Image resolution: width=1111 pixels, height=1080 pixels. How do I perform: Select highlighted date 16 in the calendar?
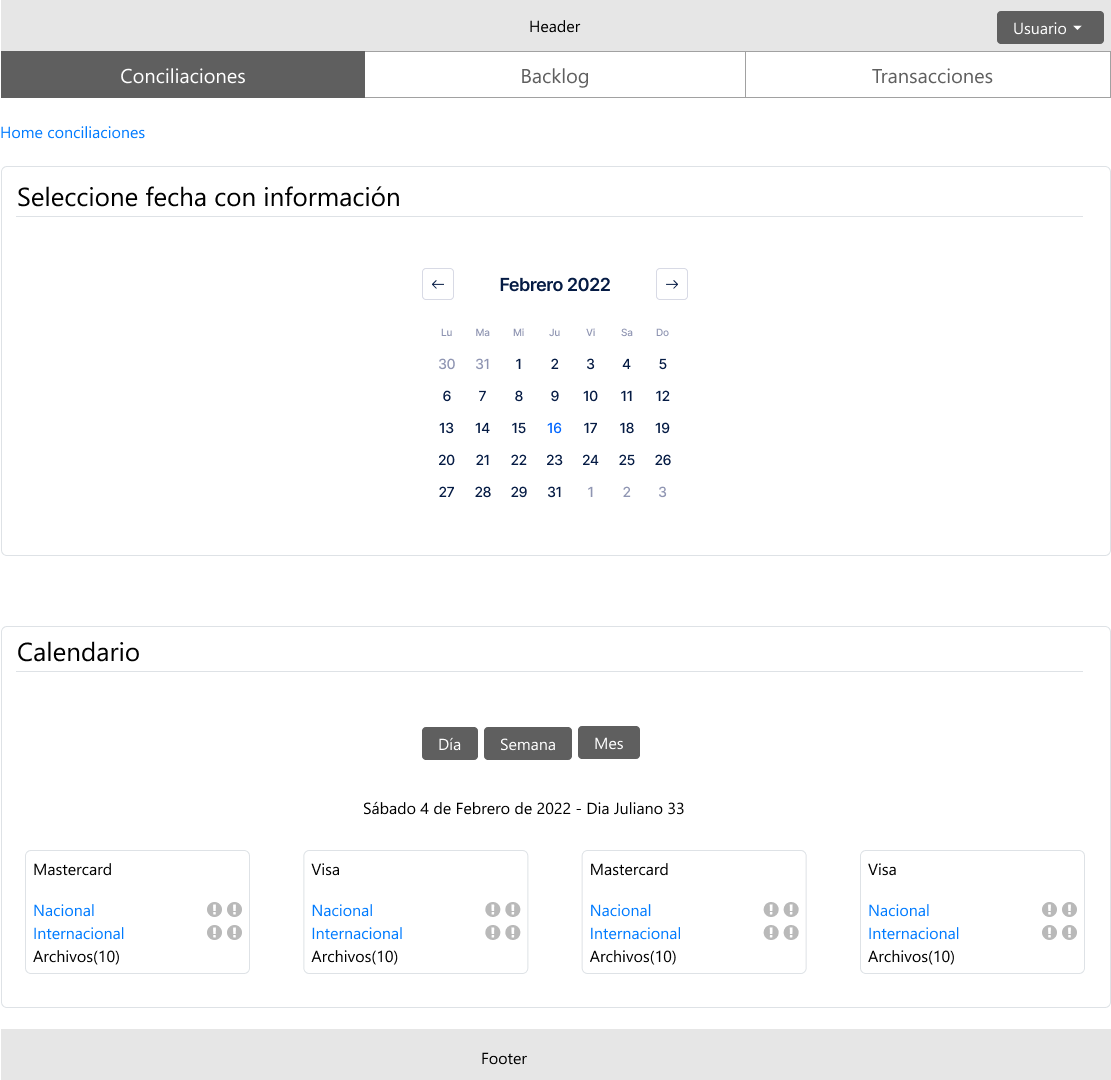coord(555,428)
